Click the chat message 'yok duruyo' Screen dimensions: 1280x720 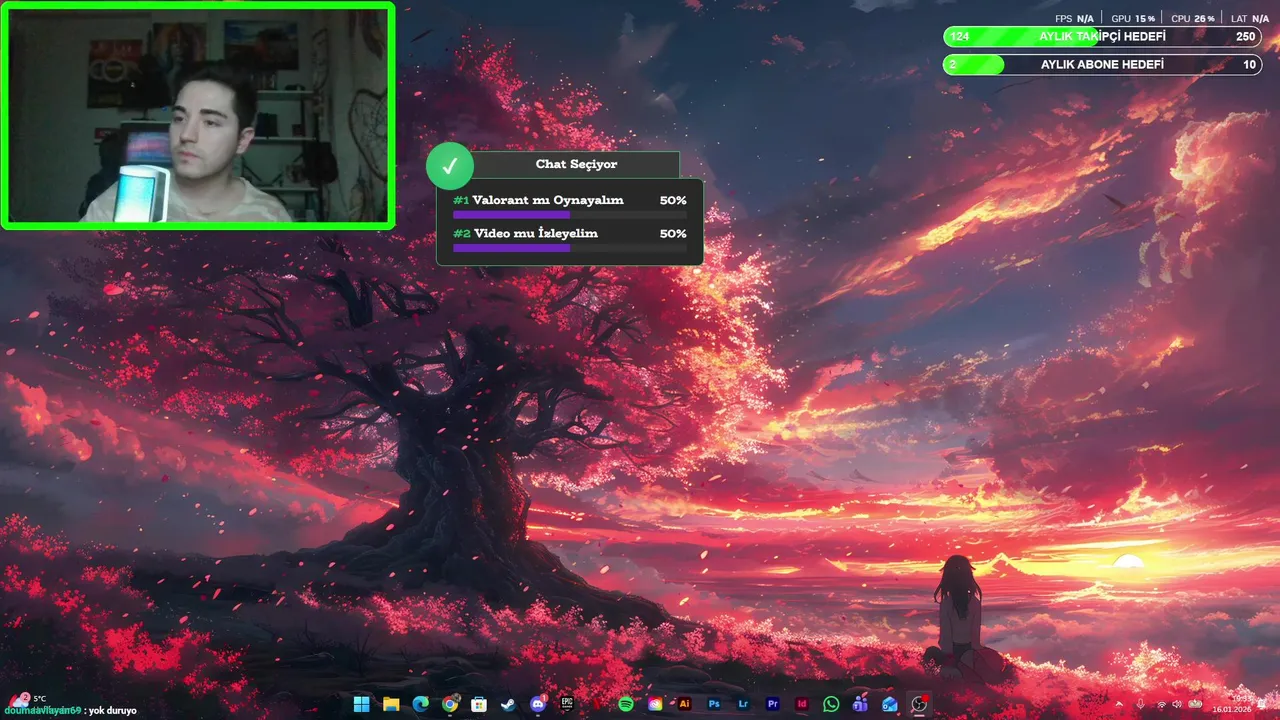click(x=113, y=711)
